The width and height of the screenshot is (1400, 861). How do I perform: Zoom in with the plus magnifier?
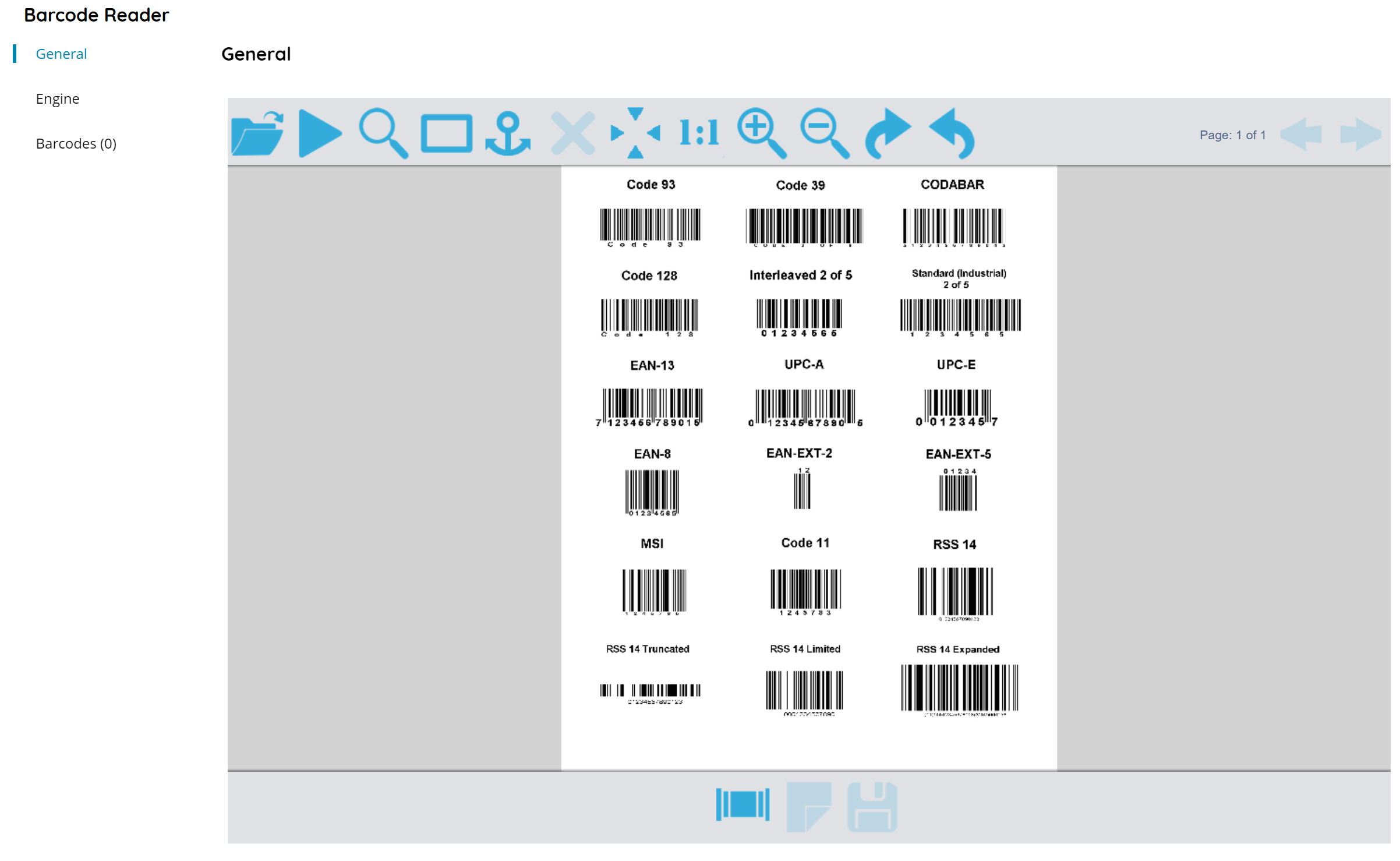762,133
